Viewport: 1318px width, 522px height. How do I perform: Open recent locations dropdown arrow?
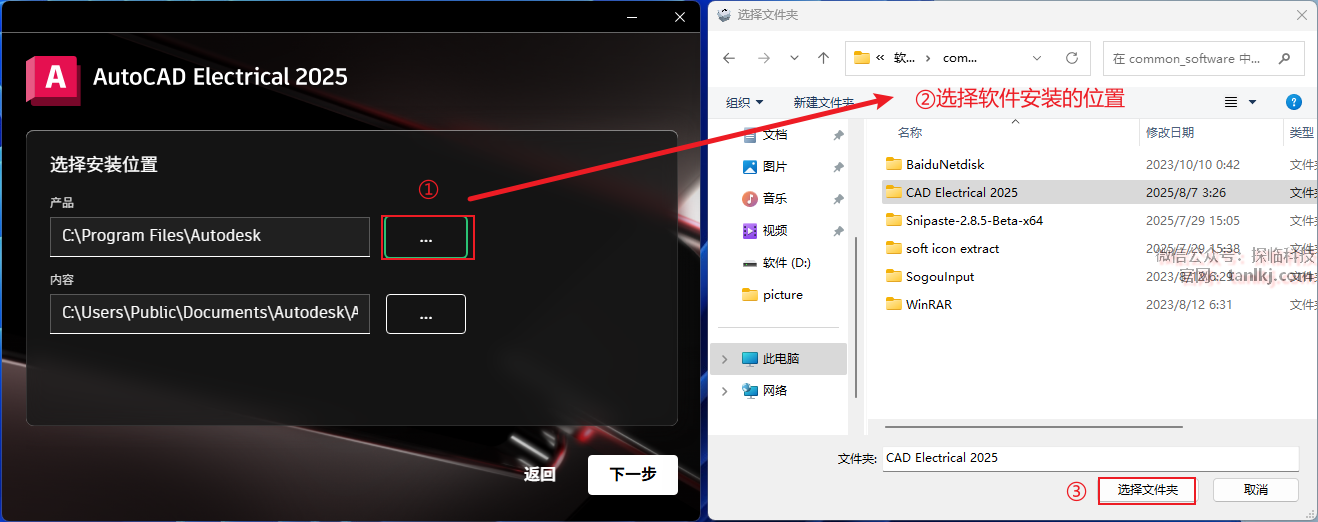[x=794, y=58]
